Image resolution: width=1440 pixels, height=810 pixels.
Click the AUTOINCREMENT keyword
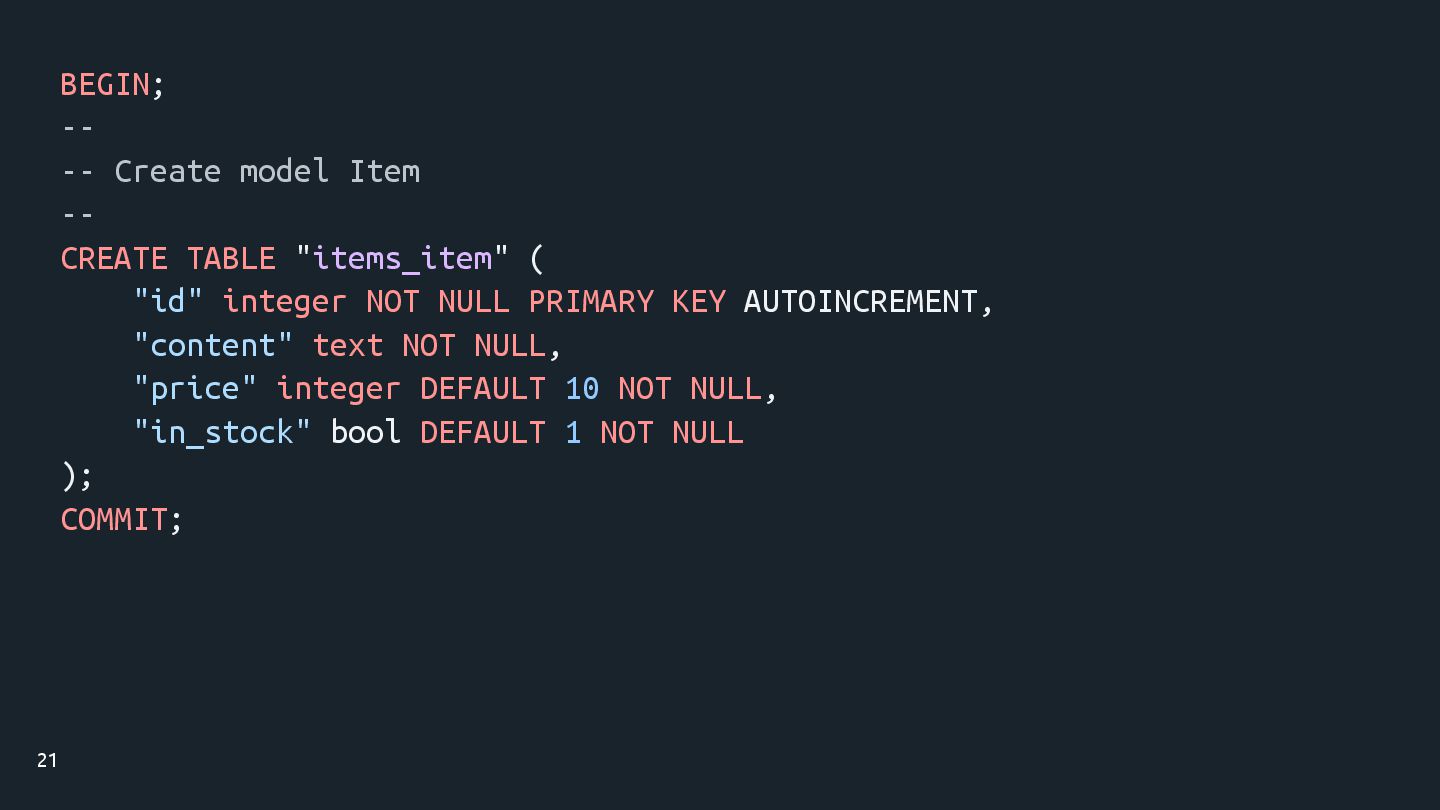(x=860, y=302)
